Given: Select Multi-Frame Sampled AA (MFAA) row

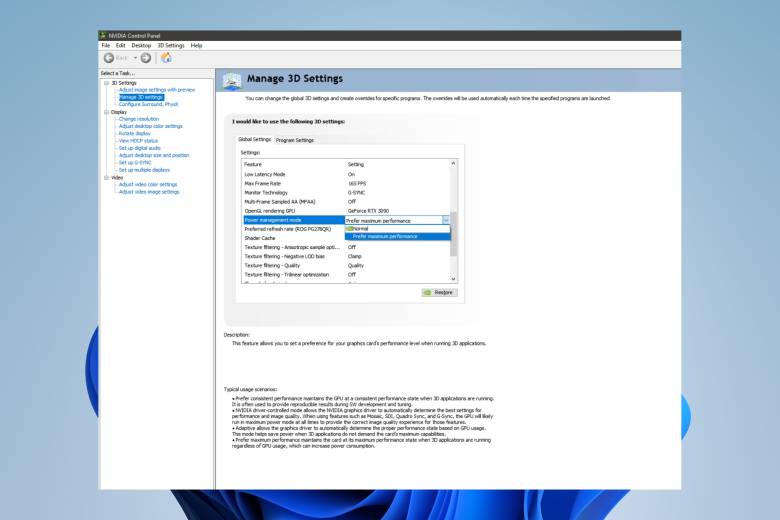Looking at the screenshot, I should point(346,202).
